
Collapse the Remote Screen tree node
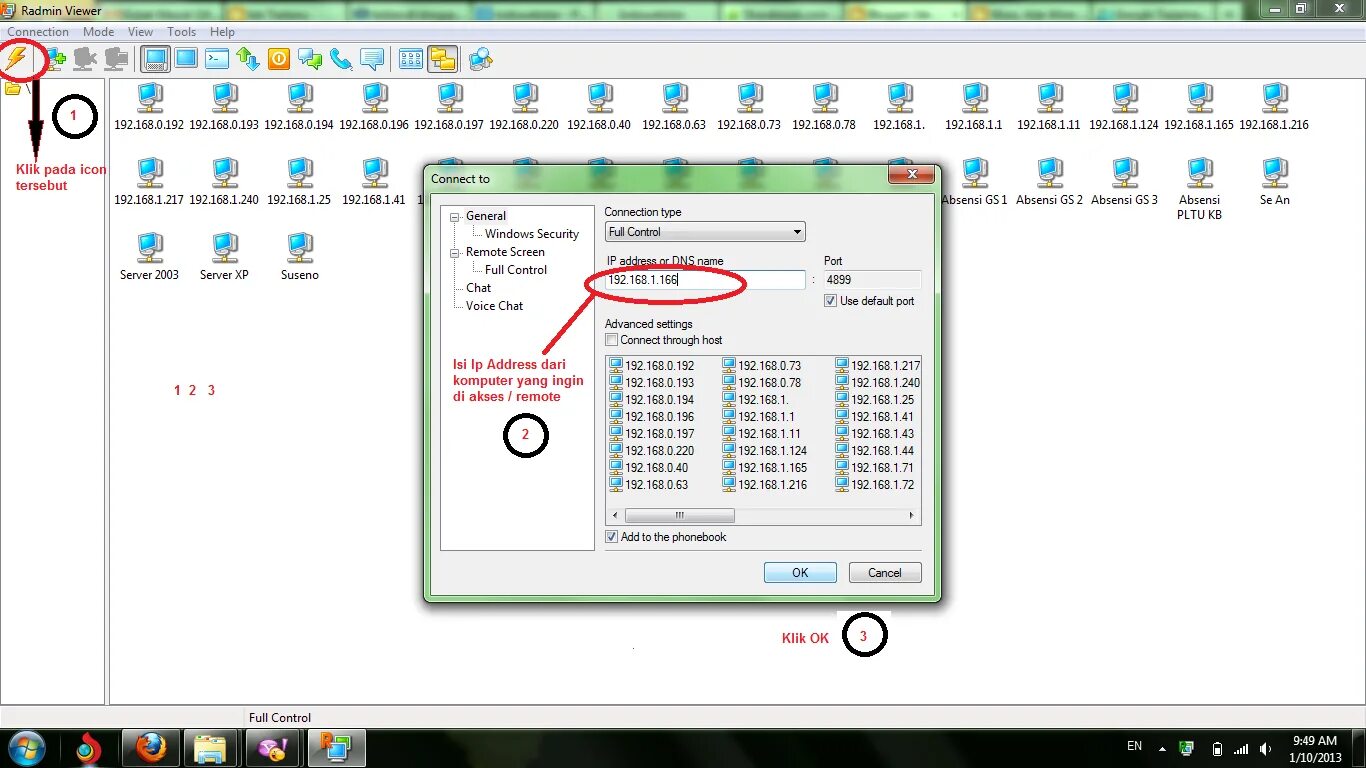click(455, 252)
